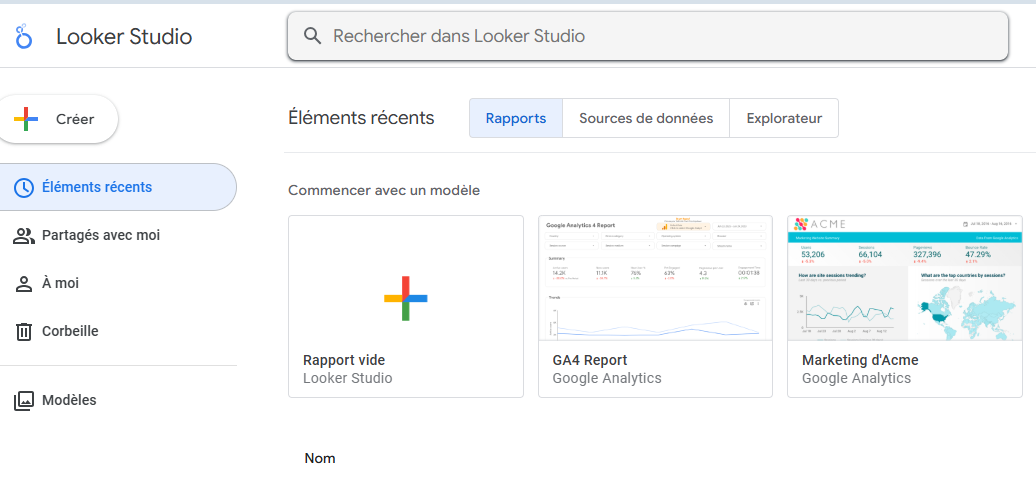
Task: Click the Nom column header
Action: pos(320,458)
